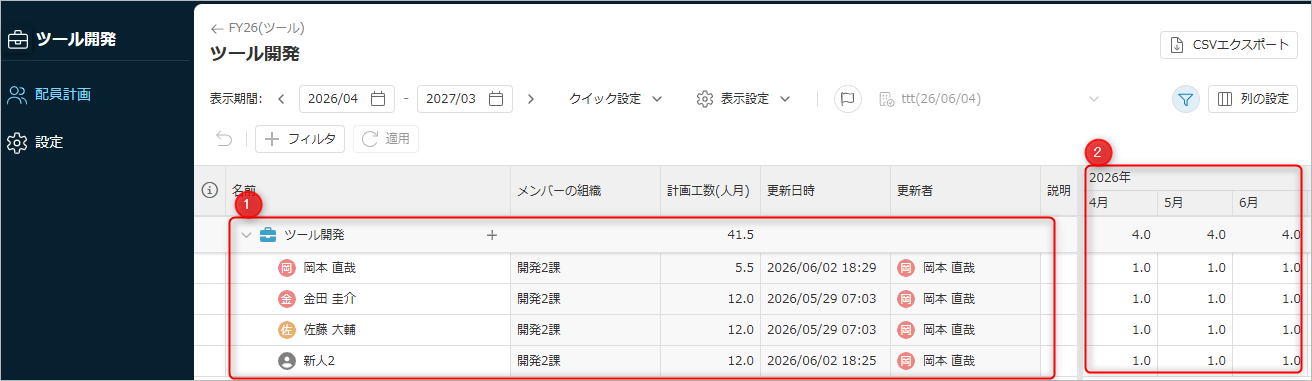Click the flag icon button
Viewport: 1312px width, 381px height.
click(848, 99)
